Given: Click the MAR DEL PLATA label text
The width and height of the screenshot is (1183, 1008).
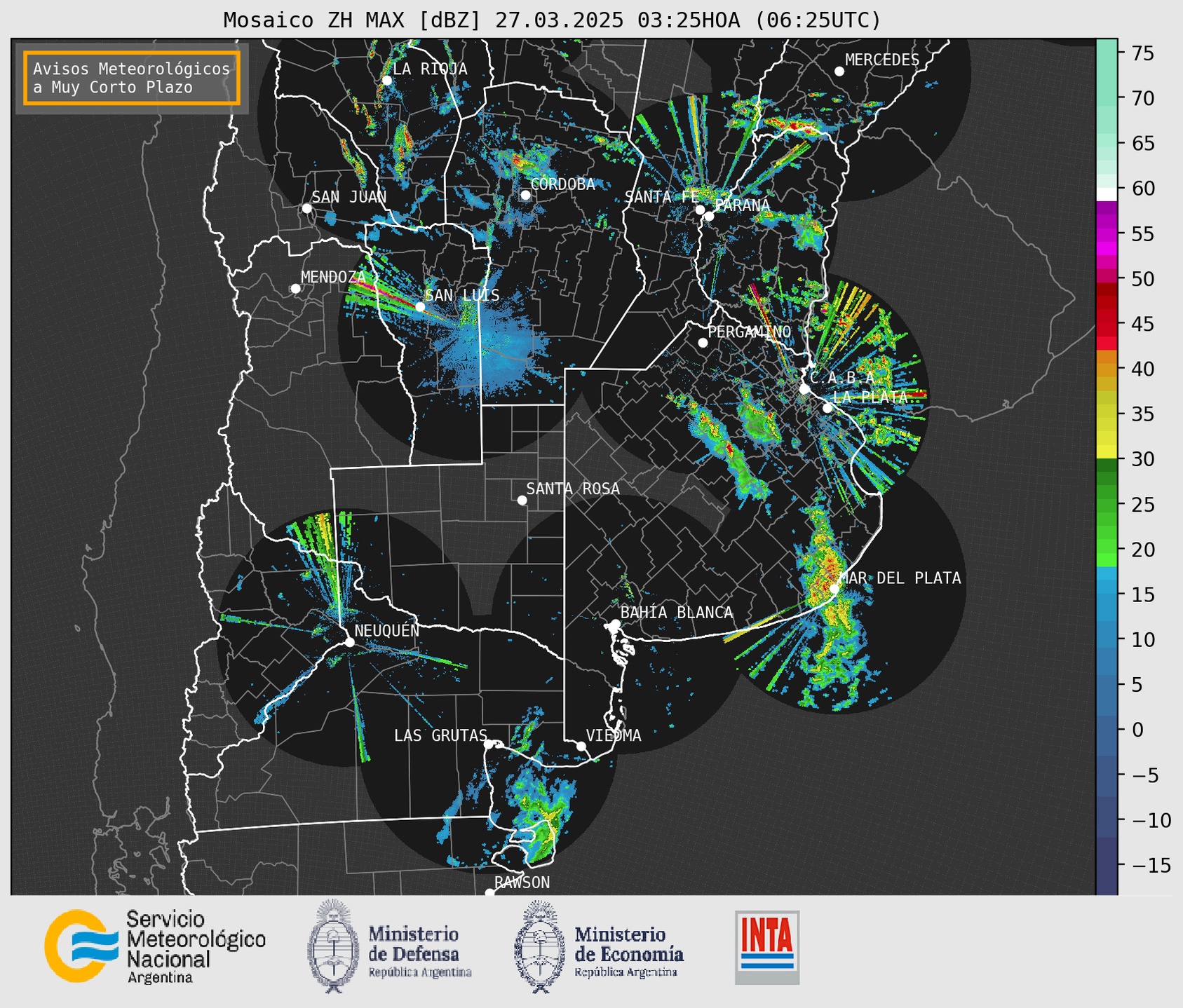Looking at the screenshot, I should pyautogui.click(x=900, y=578).
